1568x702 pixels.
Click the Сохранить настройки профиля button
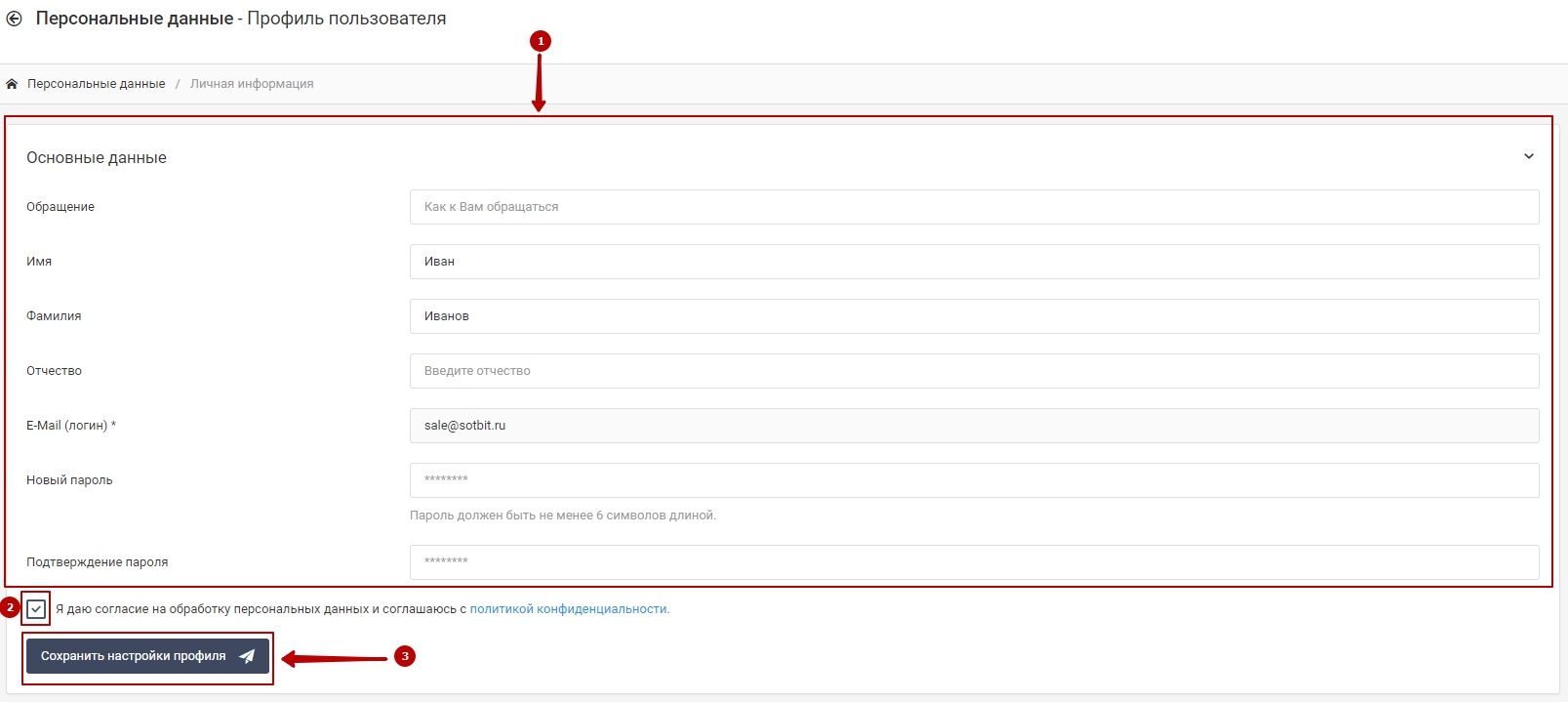147,656
